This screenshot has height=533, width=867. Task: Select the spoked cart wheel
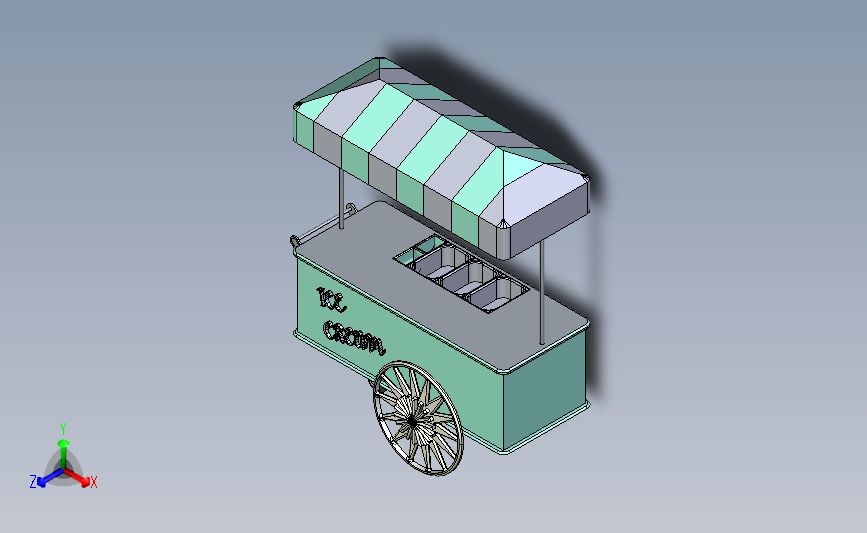pos(419,419)
